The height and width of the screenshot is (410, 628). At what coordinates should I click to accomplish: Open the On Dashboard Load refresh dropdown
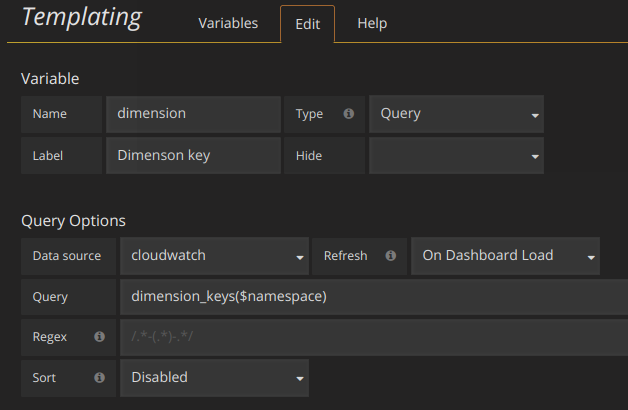pyautogui.click(x=505, y=256)
